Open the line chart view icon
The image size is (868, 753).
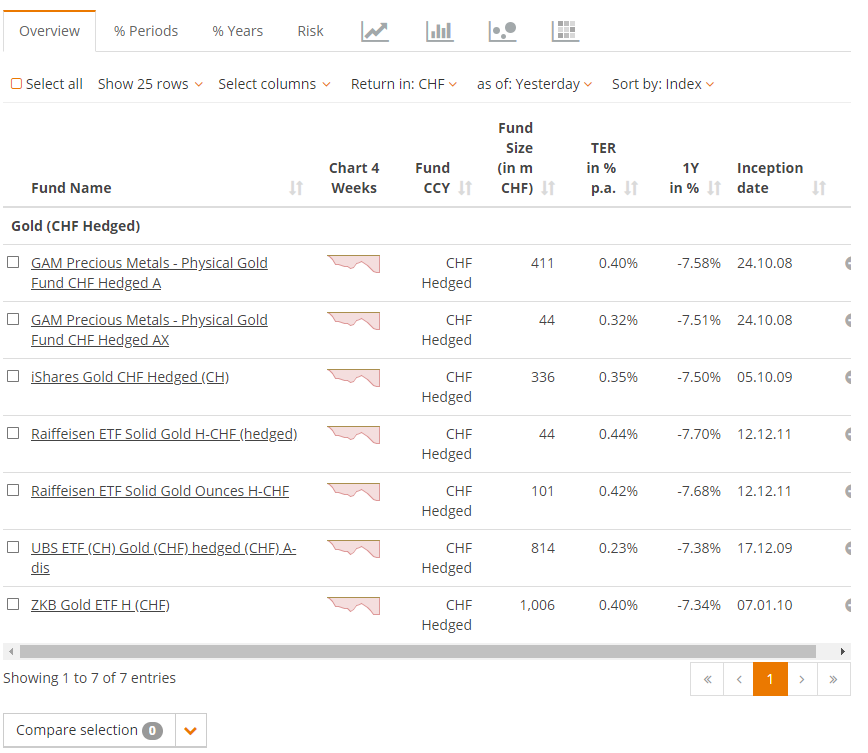click(x=375, y=31)
